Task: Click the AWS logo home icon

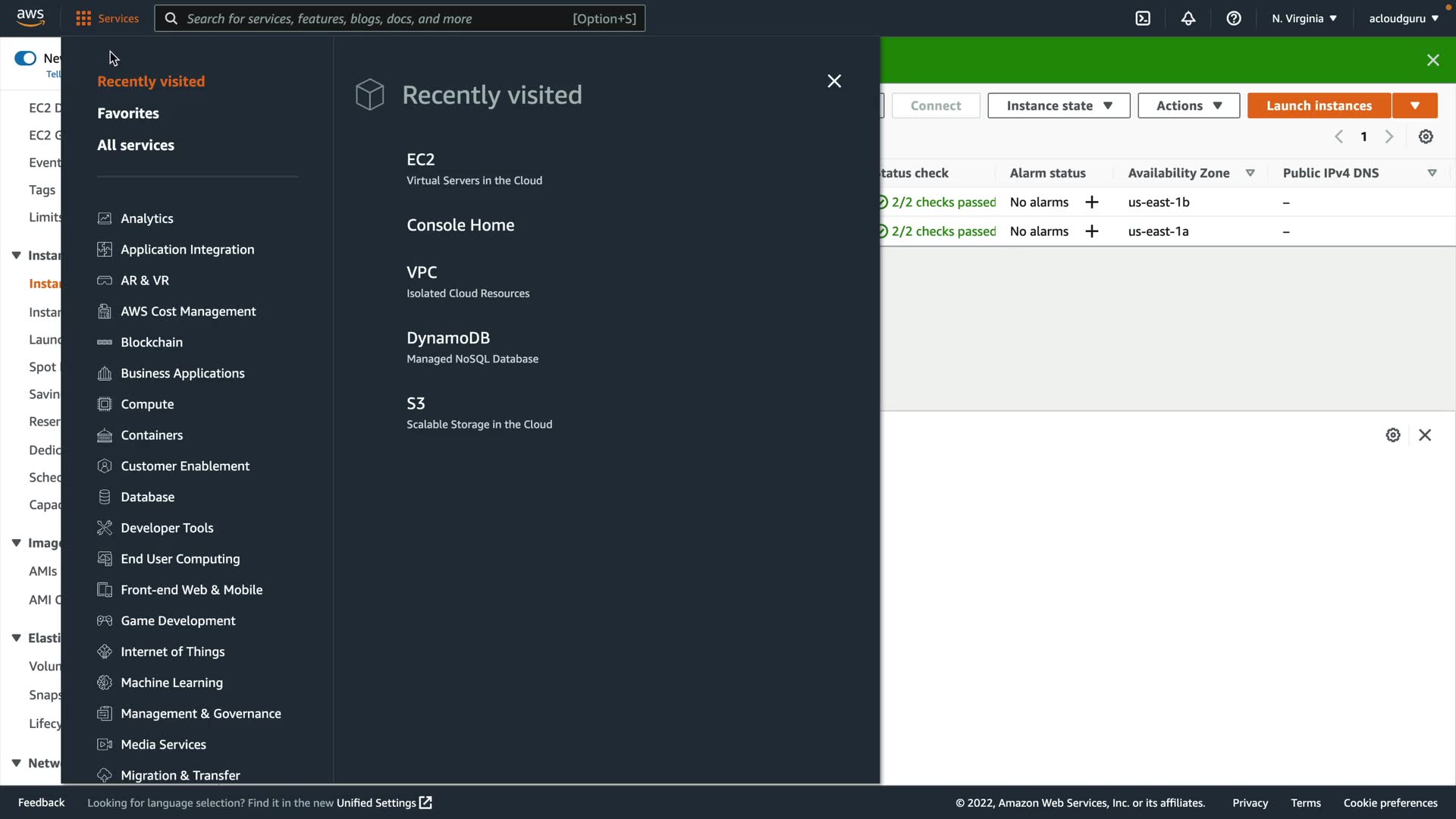Action: click(x=30, y=17)
